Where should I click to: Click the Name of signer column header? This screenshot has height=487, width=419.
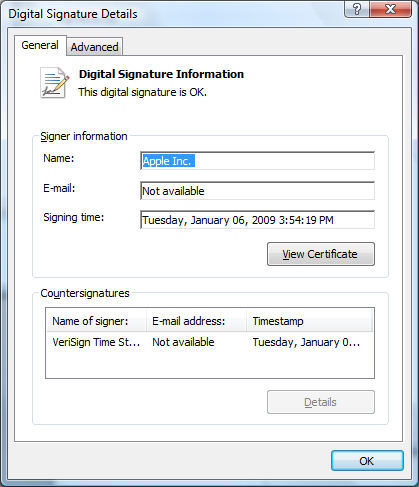coord(97,321)
